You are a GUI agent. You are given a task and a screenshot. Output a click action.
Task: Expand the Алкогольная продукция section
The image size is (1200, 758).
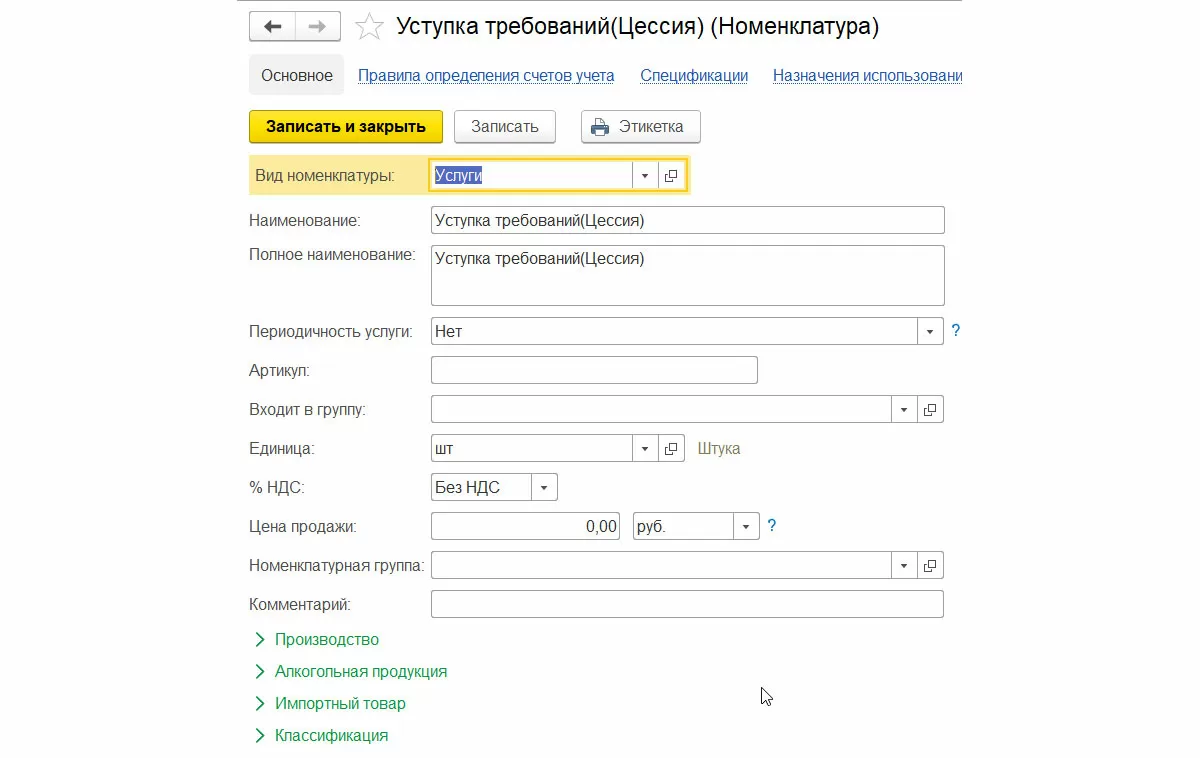351,672
